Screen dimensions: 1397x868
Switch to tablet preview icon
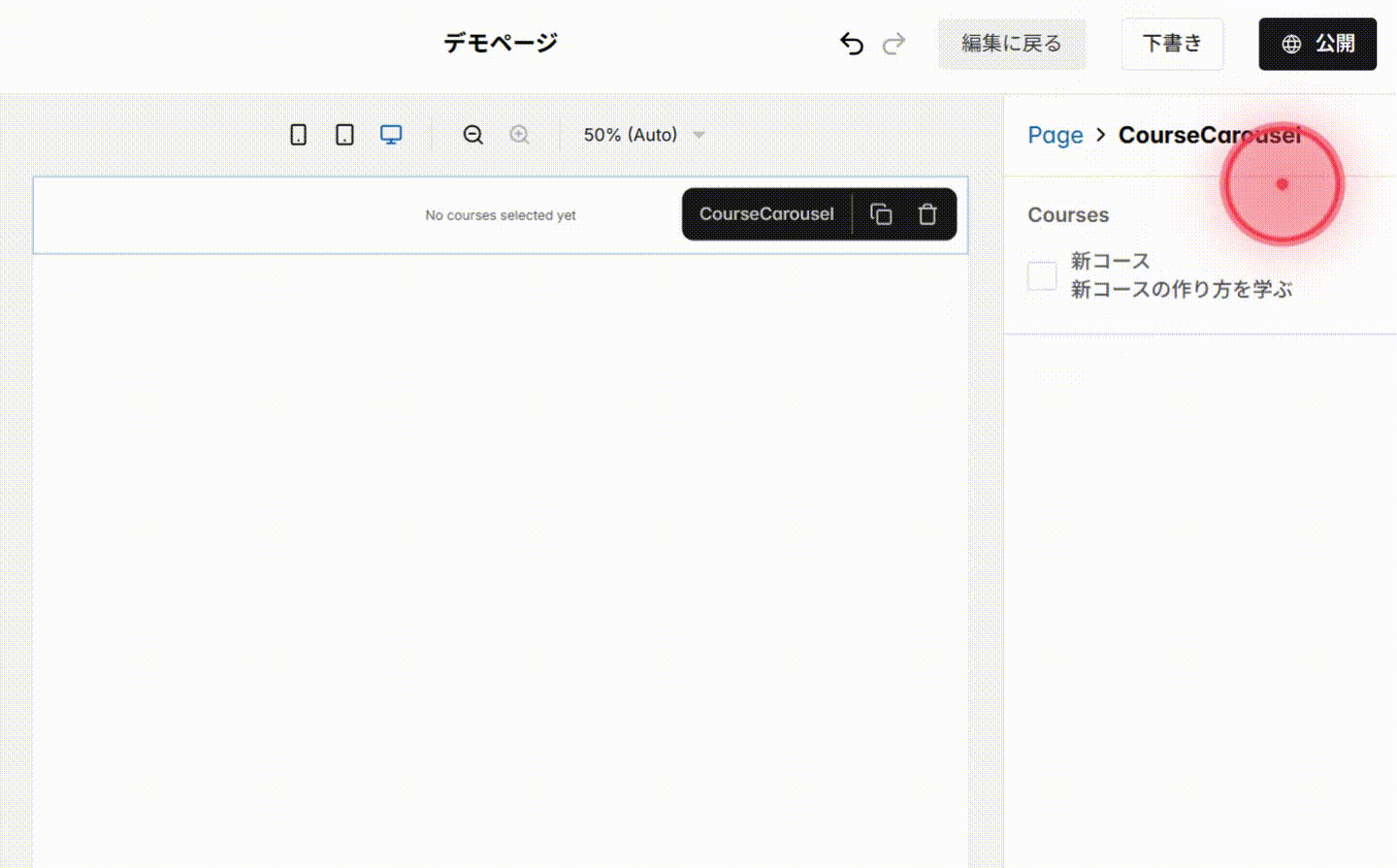344,134
